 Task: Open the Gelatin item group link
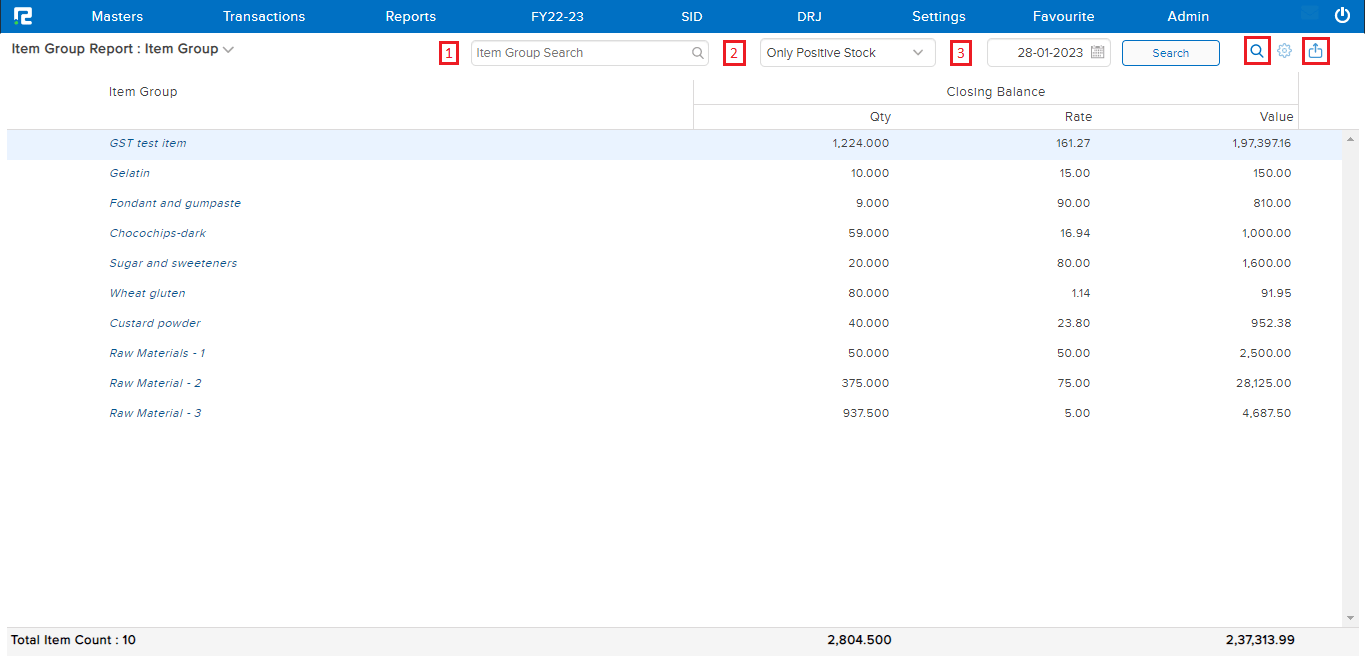pos(130,173)
